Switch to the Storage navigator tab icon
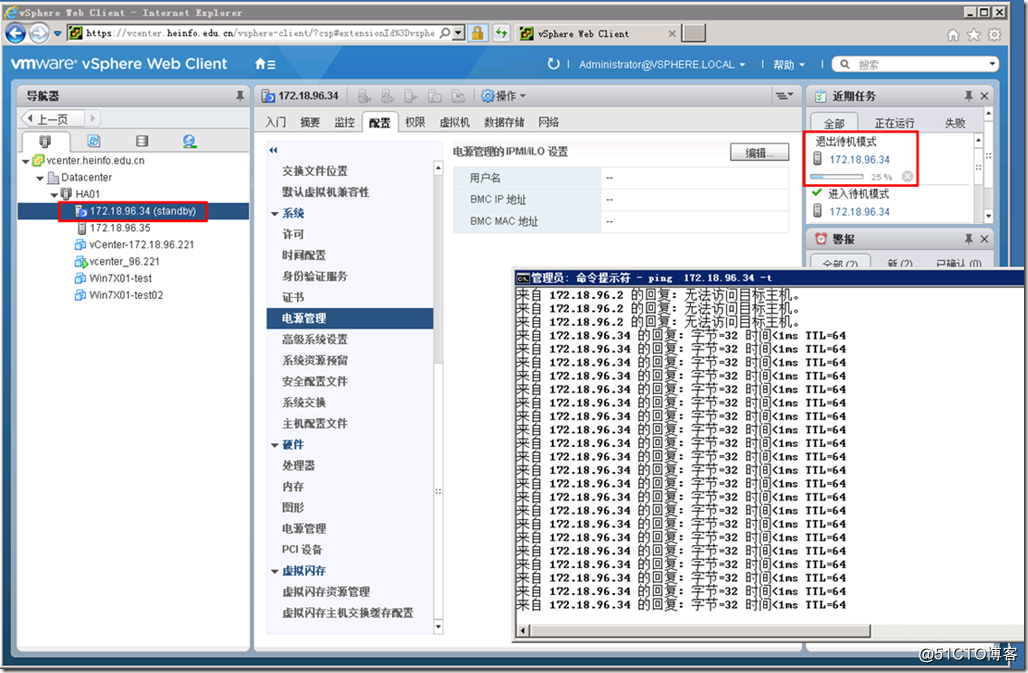 tap(141, 141)
